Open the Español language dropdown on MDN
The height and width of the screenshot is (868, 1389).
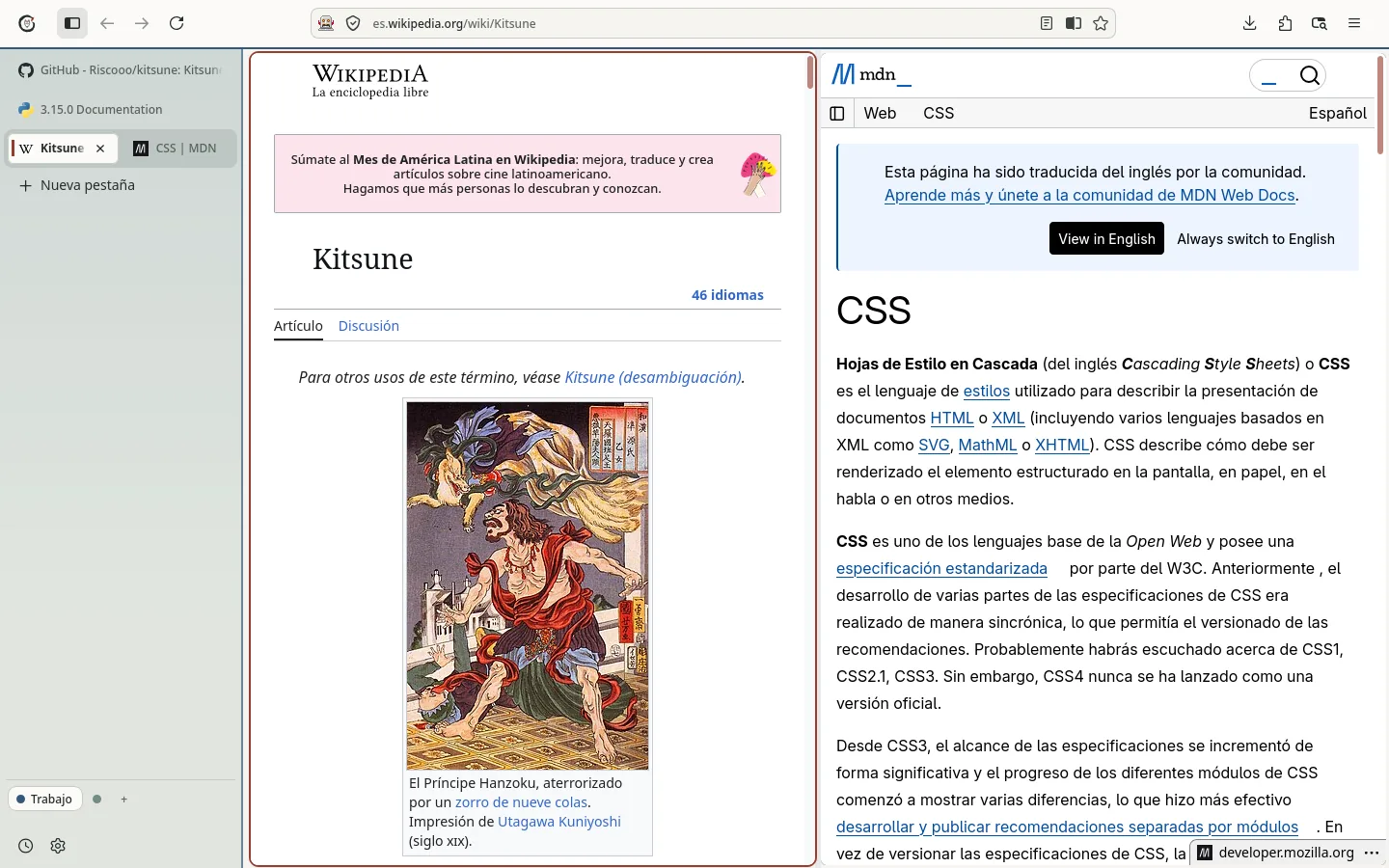(x=1338, y=113)
